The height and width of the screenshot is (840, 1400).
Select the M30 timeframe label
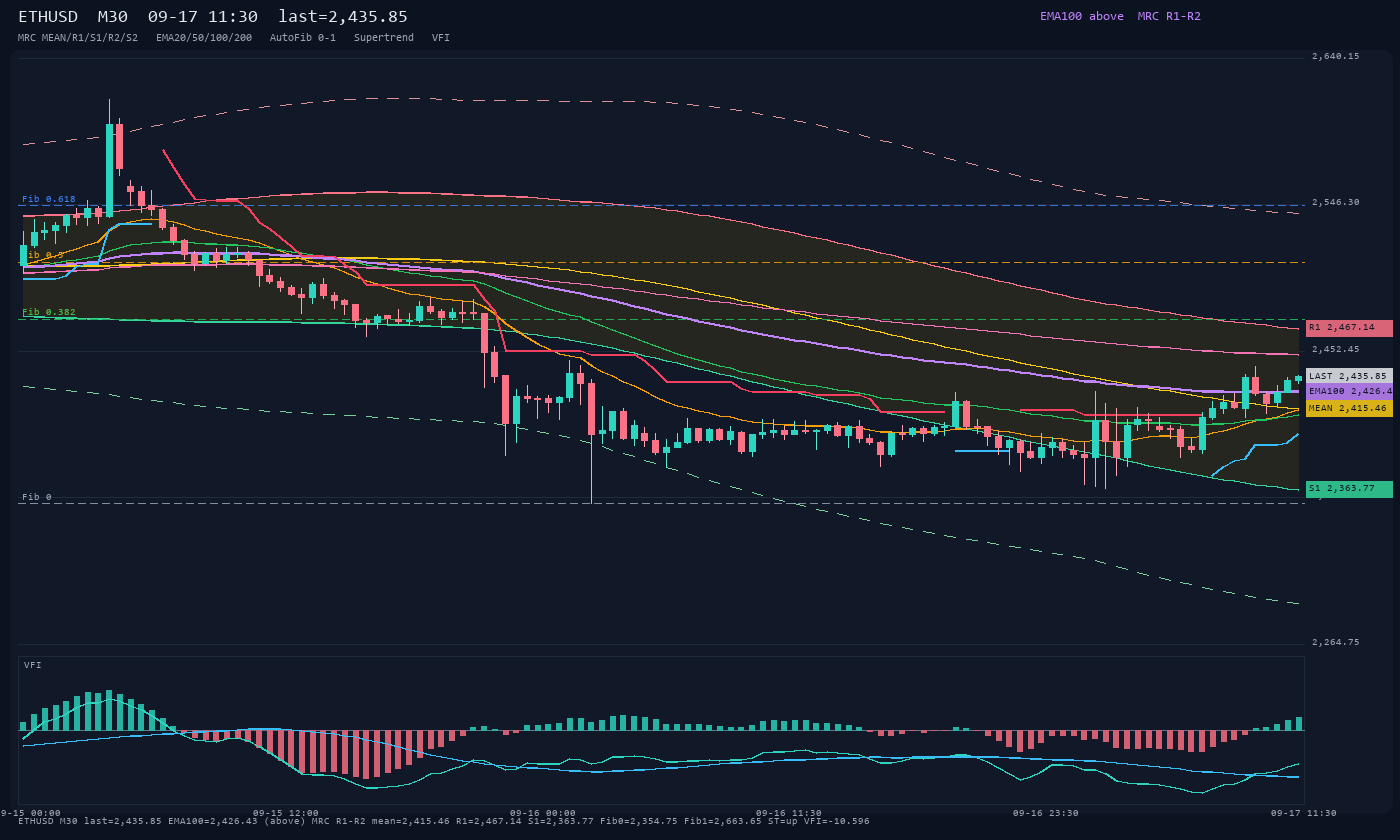coord(113,17)
